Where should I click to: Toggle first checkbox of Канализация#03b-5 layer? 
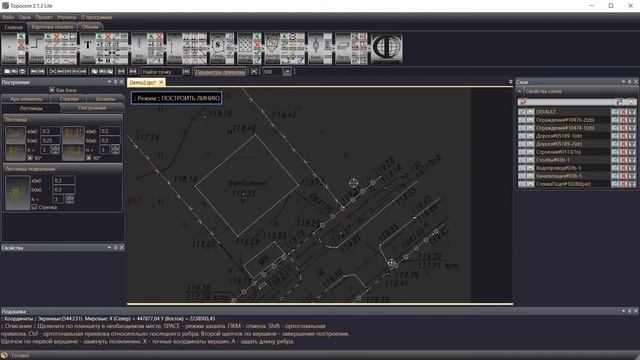[522, 176]
